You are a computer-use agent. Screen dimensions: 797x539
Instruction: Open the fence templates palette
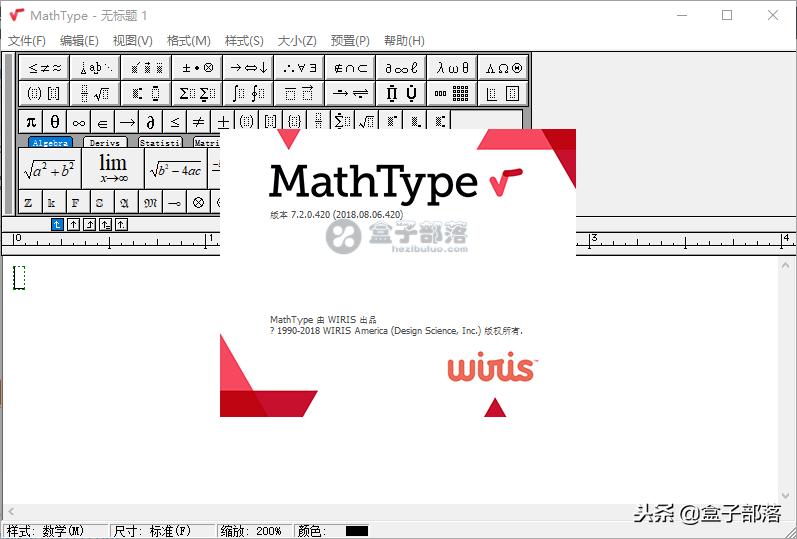click(44, 93)
